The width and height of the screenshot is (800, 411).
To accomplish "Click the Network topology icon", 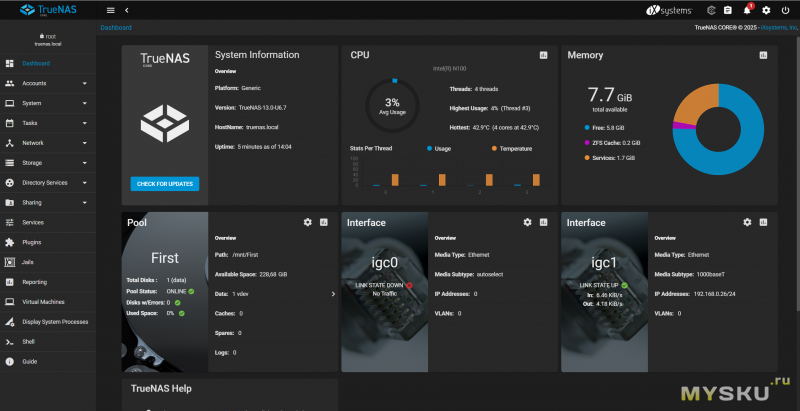I will tap(9, 143).
